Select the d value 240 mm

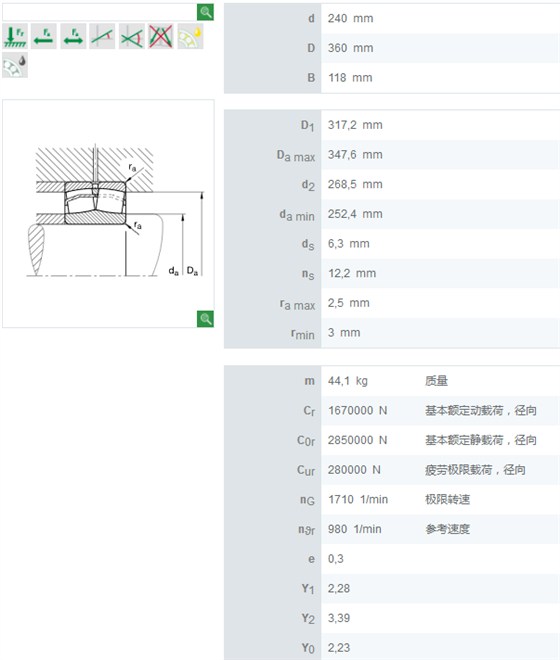tap(350, 19)
